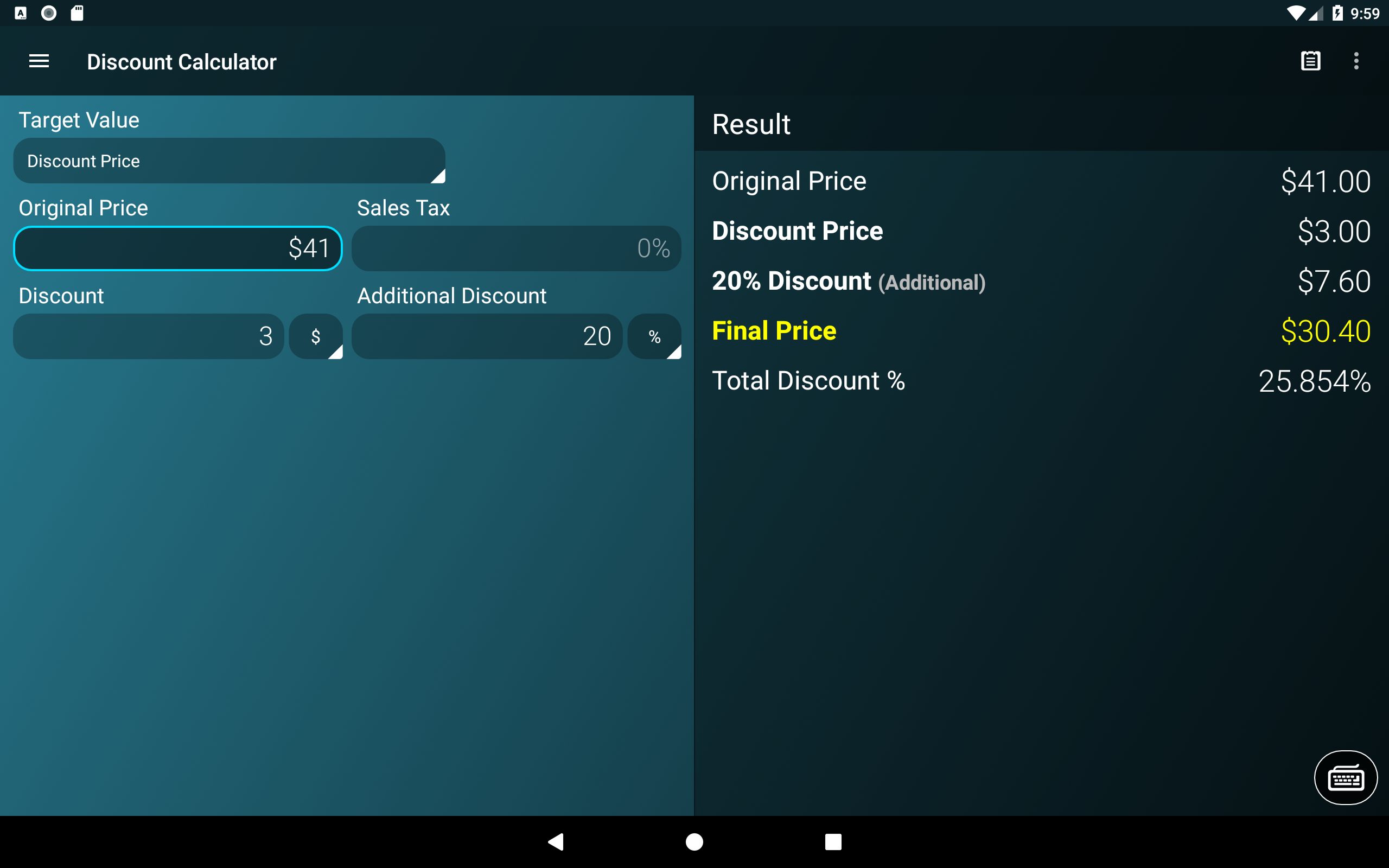Image resolution: width=1389 pixels, height=868 pixels.
Task: Edit the Additional Discount value field
Action: 487,336
